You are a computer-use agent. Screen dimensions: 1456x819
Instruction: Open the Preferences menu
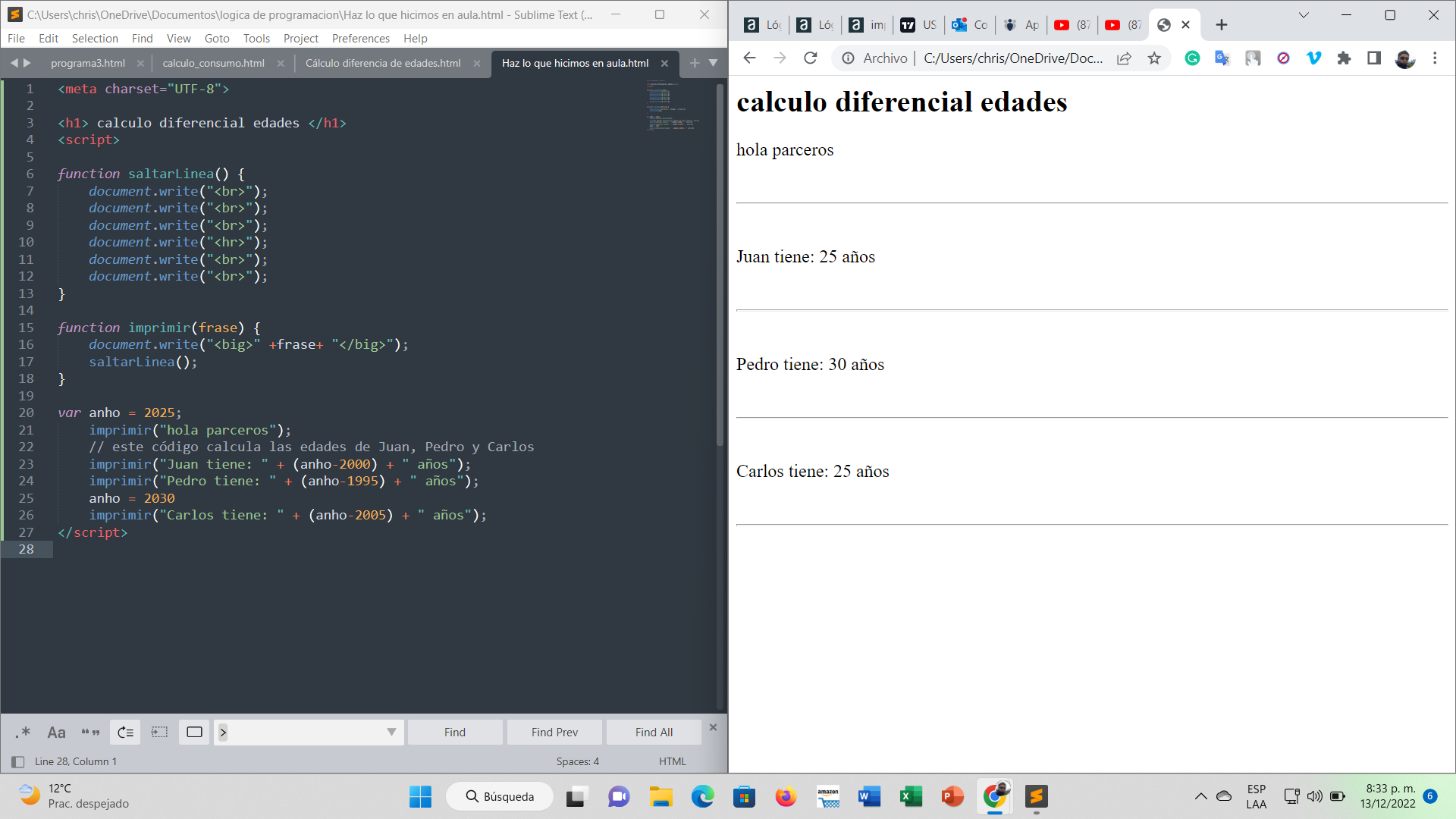(x=361, y=38)
